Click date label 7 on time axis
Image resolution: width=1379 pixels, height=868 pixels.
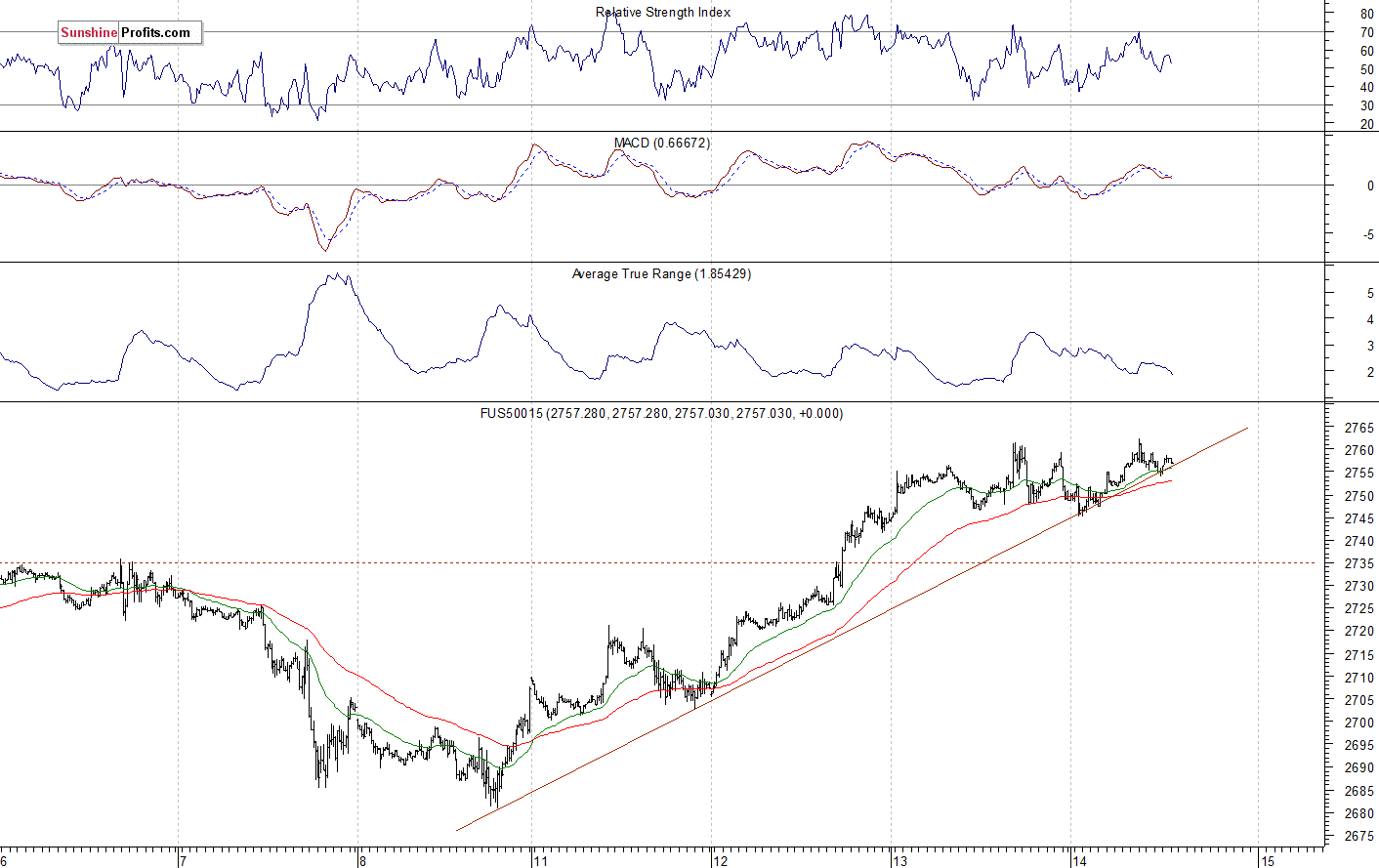click(183, 861)
